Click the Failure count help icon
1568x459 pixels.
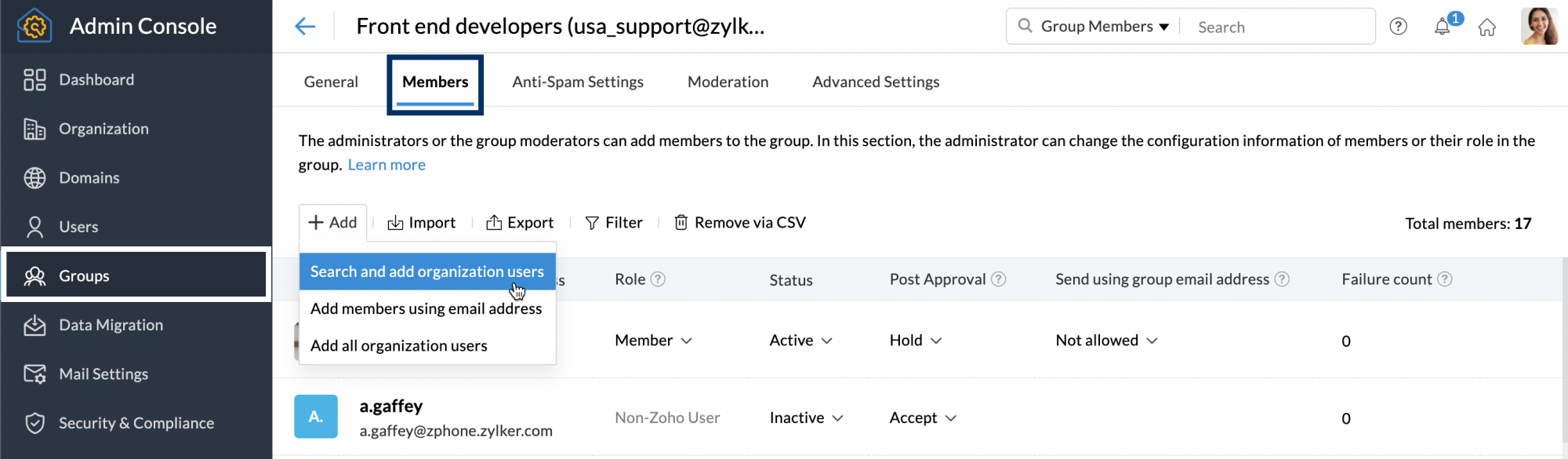1445,279
